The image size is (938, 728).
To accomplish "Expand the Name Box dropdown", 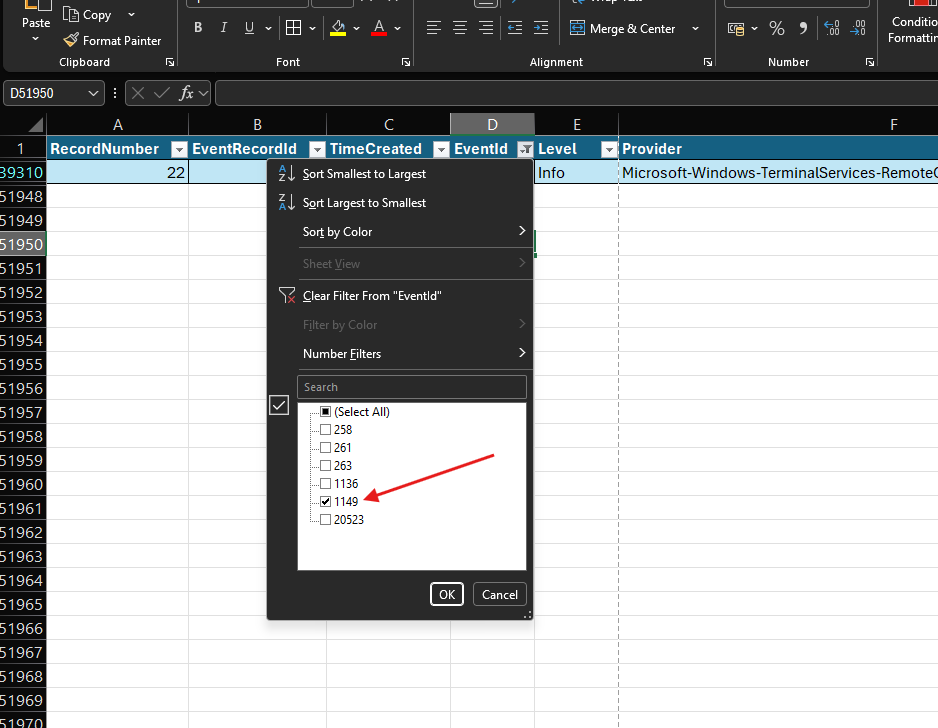I will pyautogui.click(x=93, y=93).
